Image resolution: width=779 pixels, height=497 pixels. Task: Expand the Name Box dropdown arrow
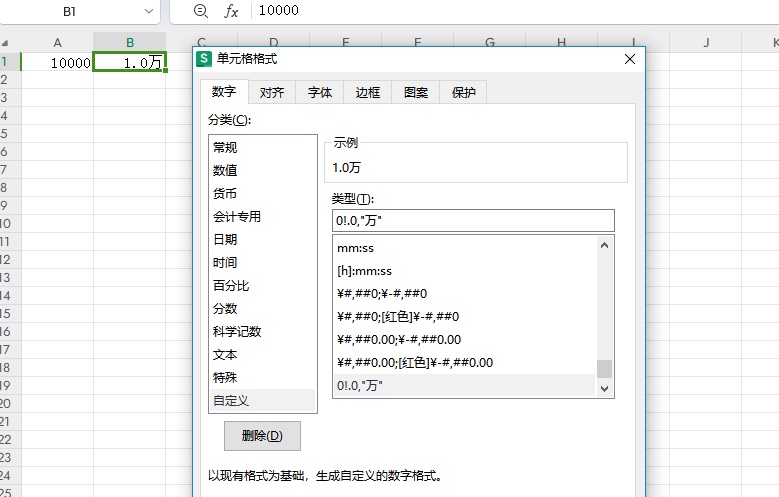click(x=149, y=11)
